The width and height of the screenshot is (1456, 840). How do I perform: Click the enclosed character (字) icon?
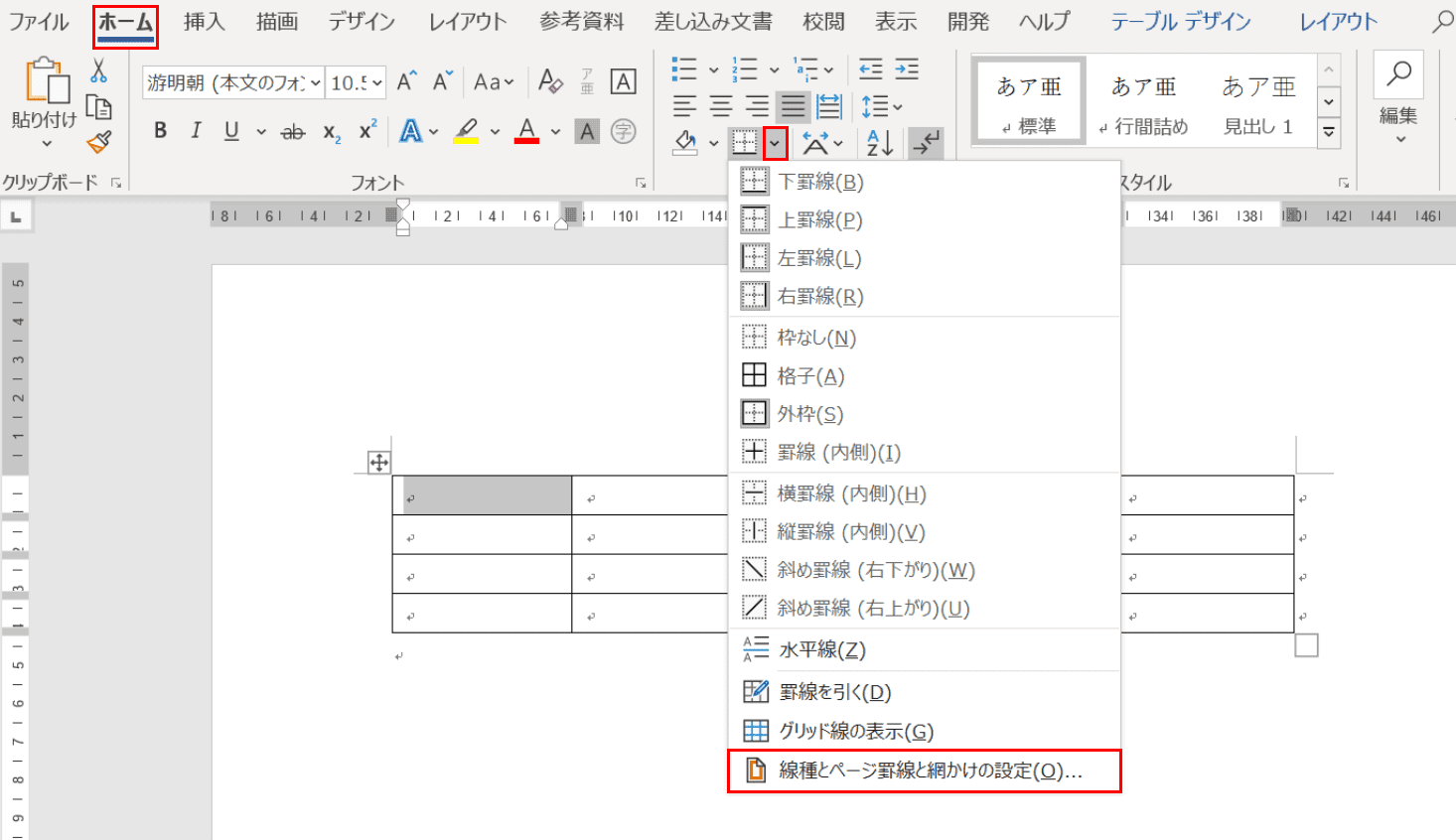click(x=623, y=131)
